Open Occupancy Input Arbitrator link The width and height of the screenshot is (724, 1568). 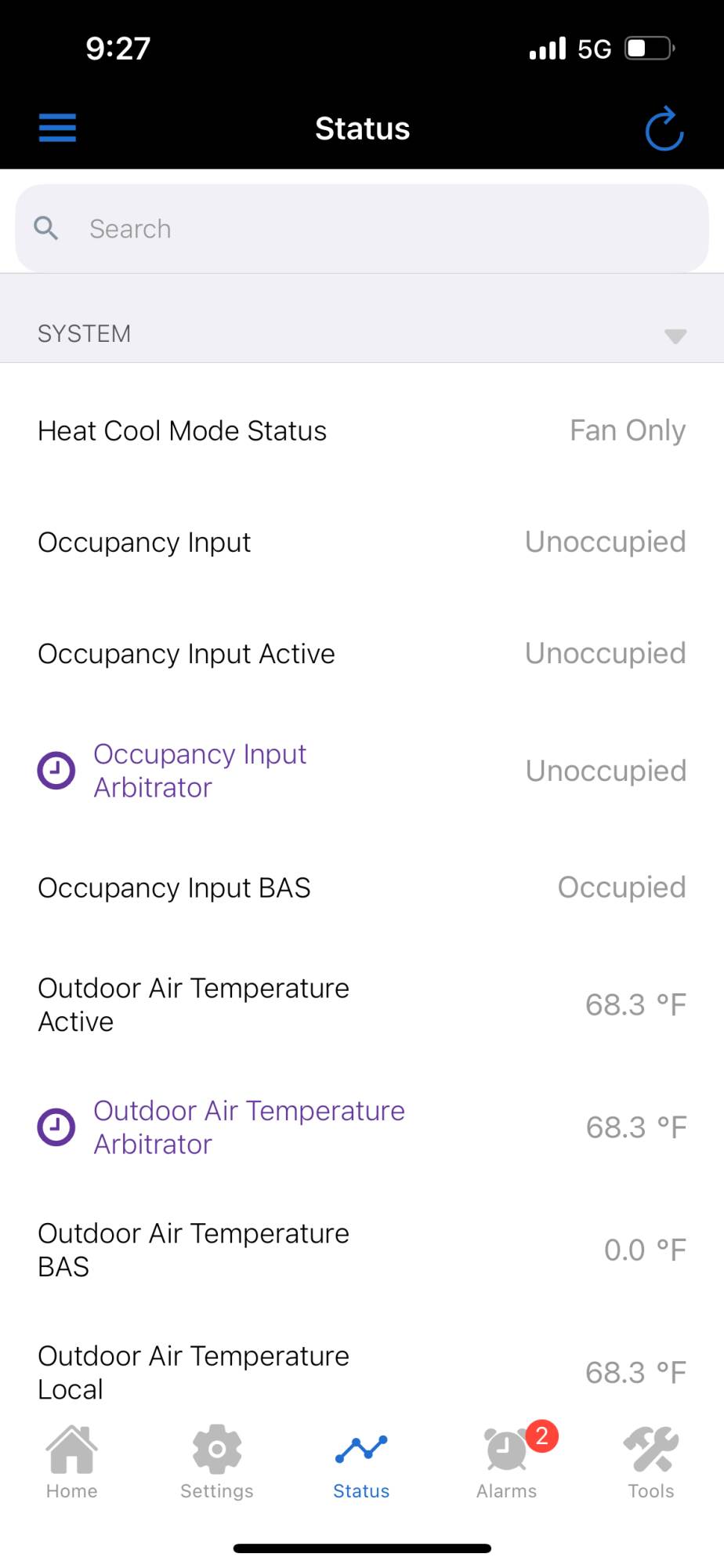tap(200, 771)
